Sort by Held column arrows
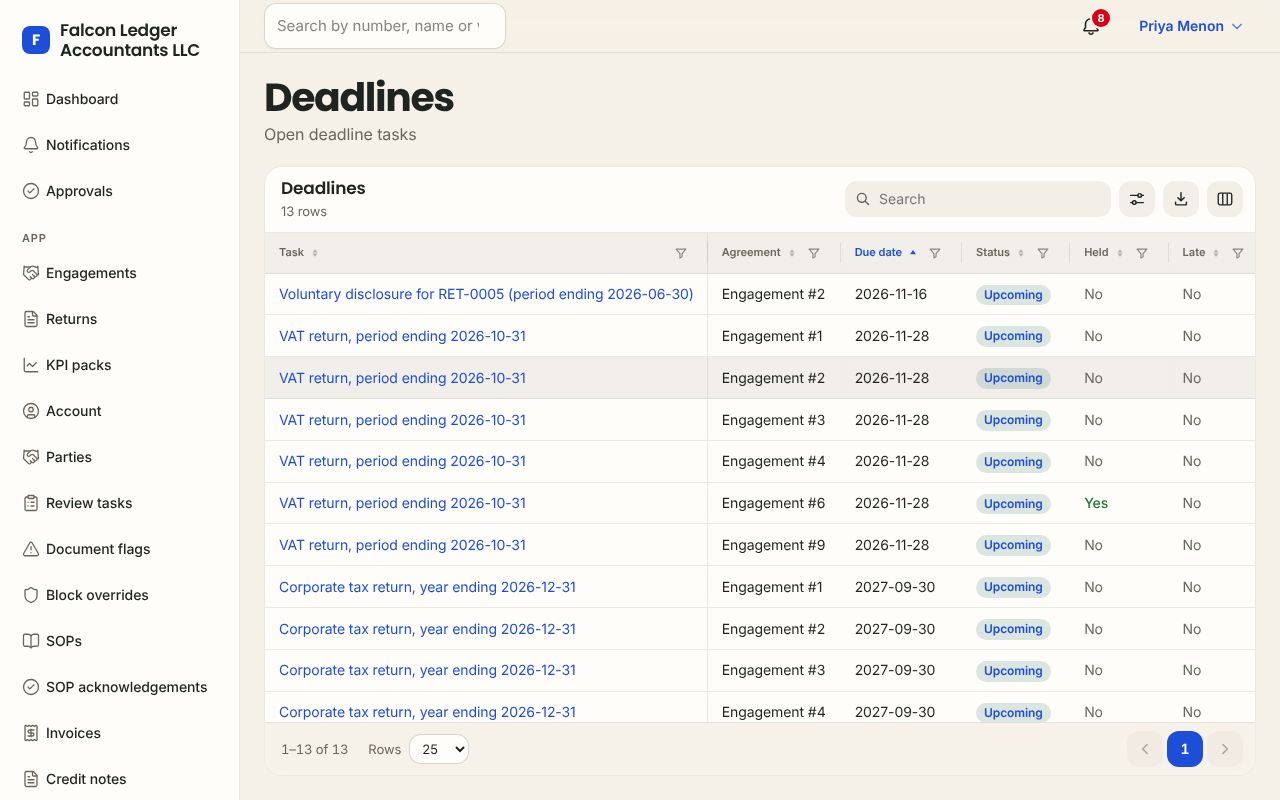Image resolution: width=1280 pixels, height=800 pixels. [1120, 253]
